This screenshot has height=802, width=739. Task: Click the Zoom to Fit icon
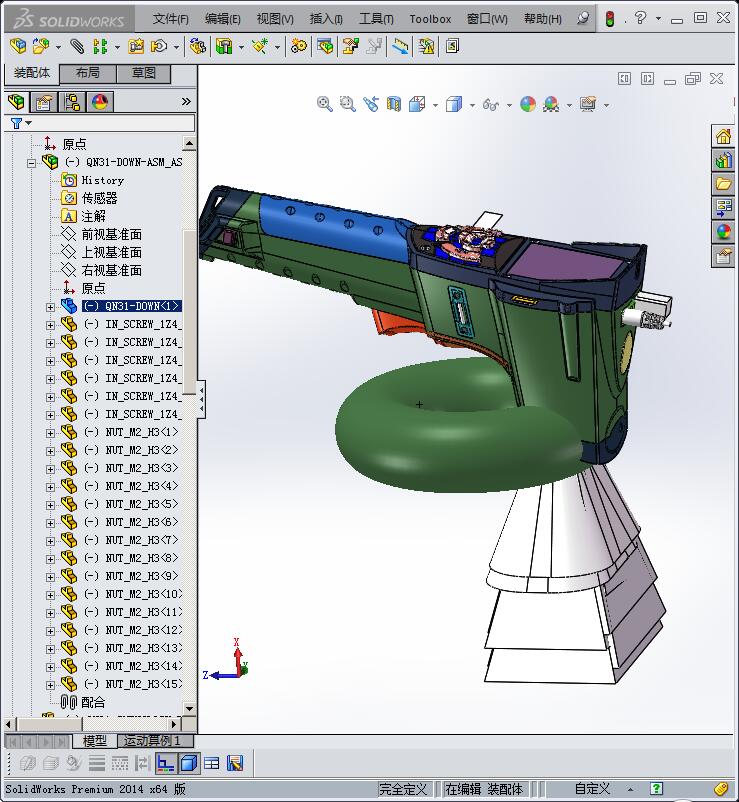[324, 104]
